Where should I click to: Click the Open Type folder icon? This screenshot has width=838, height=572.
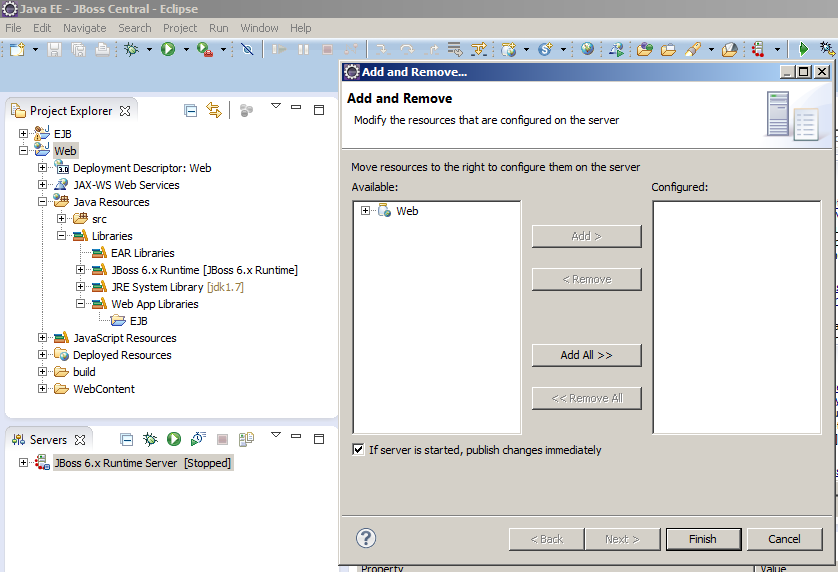(645, 50)
